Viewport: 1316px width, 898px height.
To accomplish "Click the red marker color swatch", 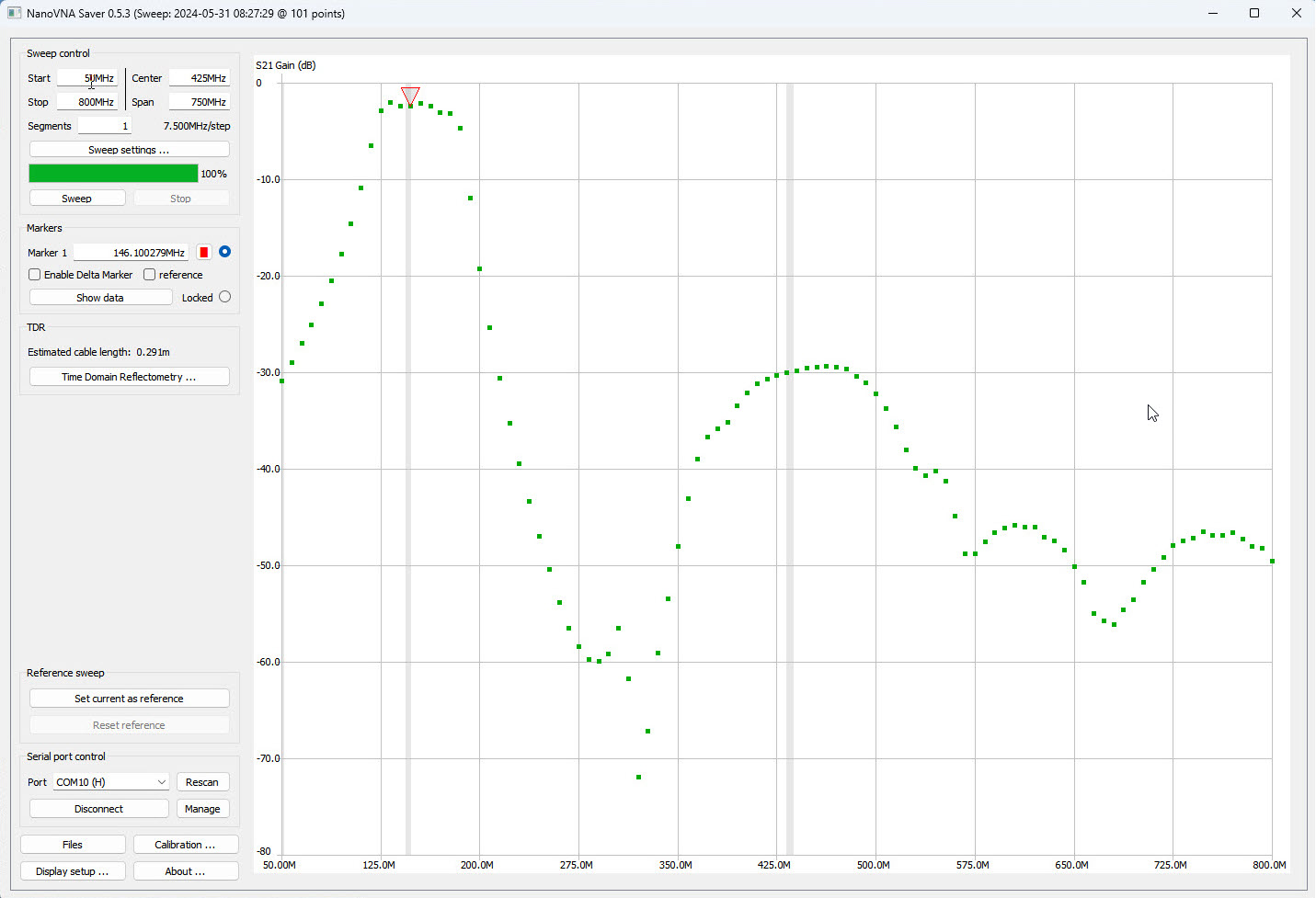I will click(203, 252).
